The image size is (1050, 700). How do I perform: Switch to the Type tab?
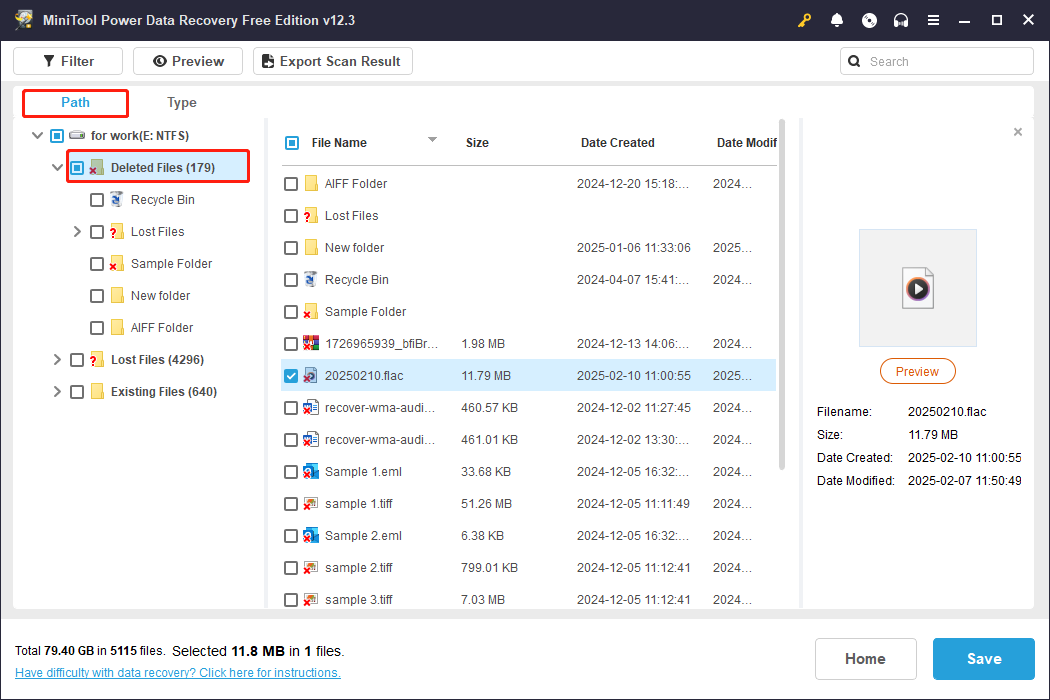click(181, 102)
